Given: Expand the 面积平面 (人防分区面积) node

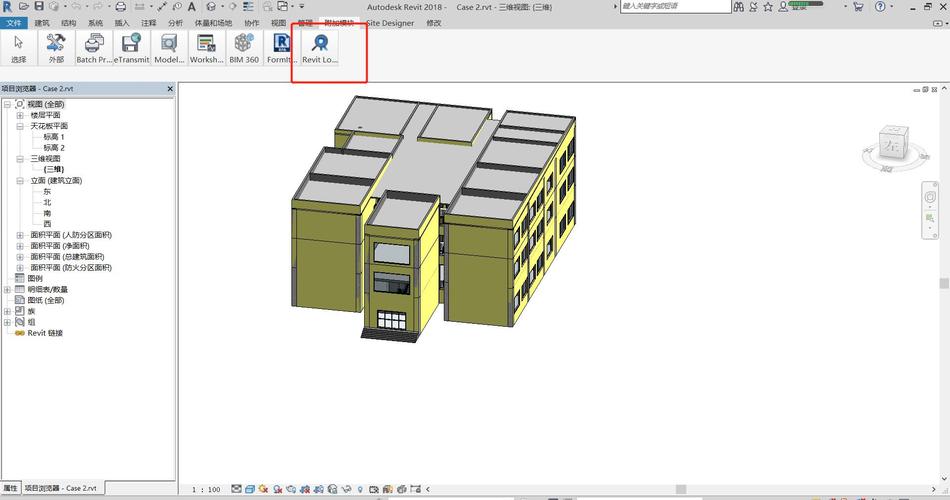Looking at the screenshot, I should pyautogui.click(x=19, y=235).
